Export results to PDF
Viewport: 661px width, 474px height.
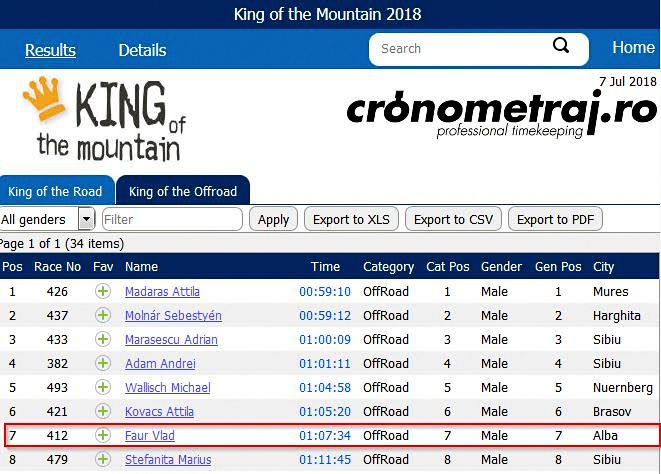tap(555, 219)
